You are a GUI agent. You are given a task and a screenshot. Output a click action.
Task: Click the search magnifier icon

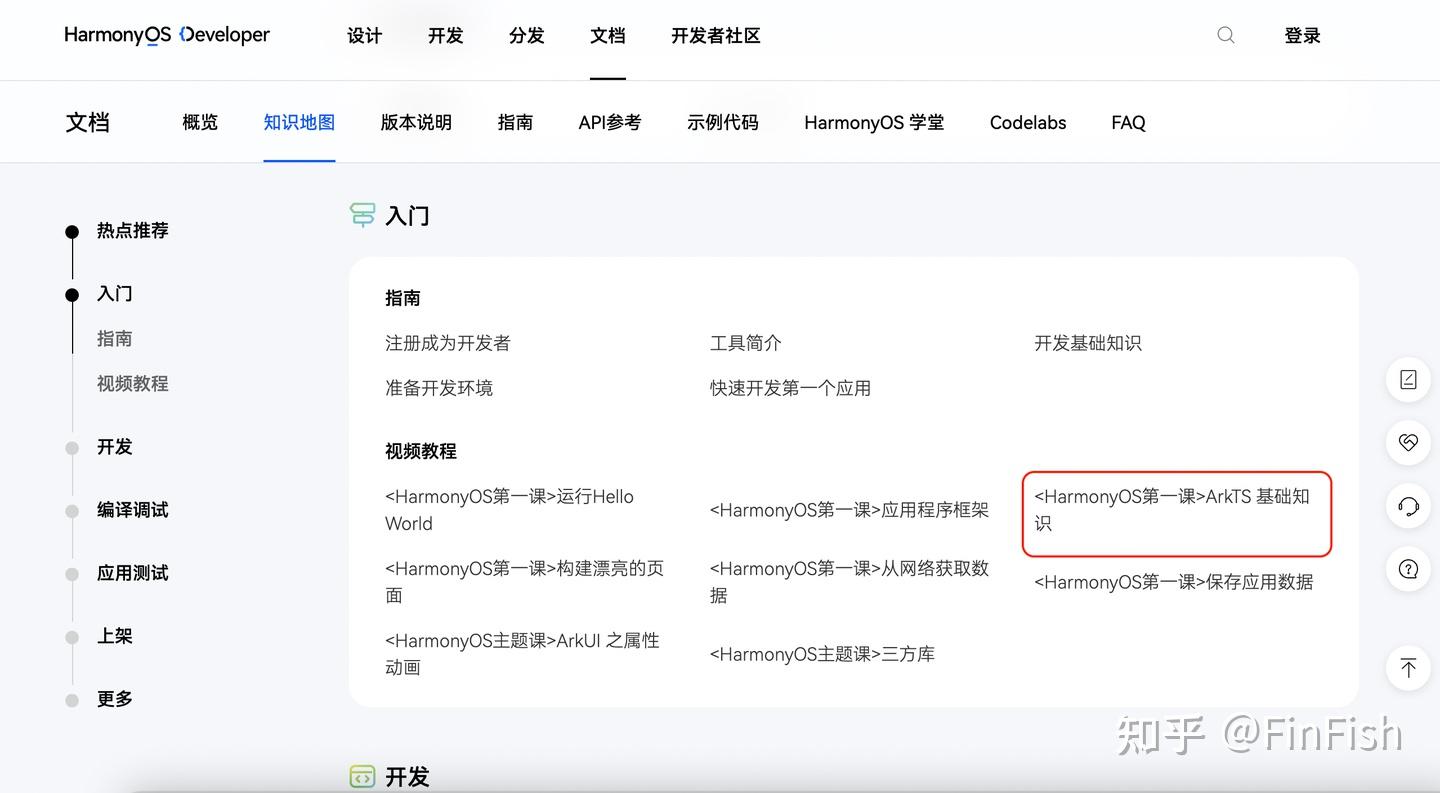[1225, 36]
